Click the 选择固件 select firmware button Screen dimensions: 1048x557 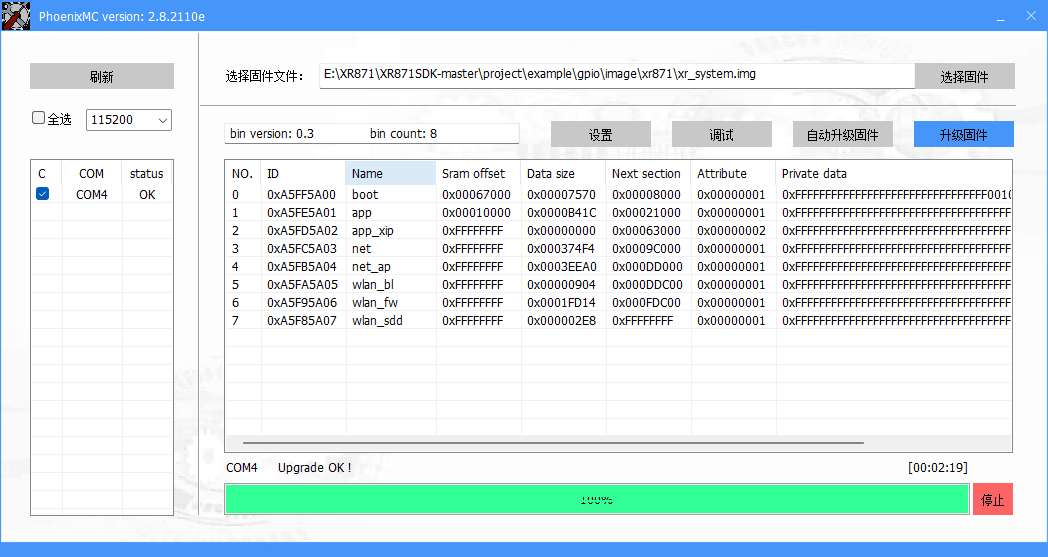964,76
